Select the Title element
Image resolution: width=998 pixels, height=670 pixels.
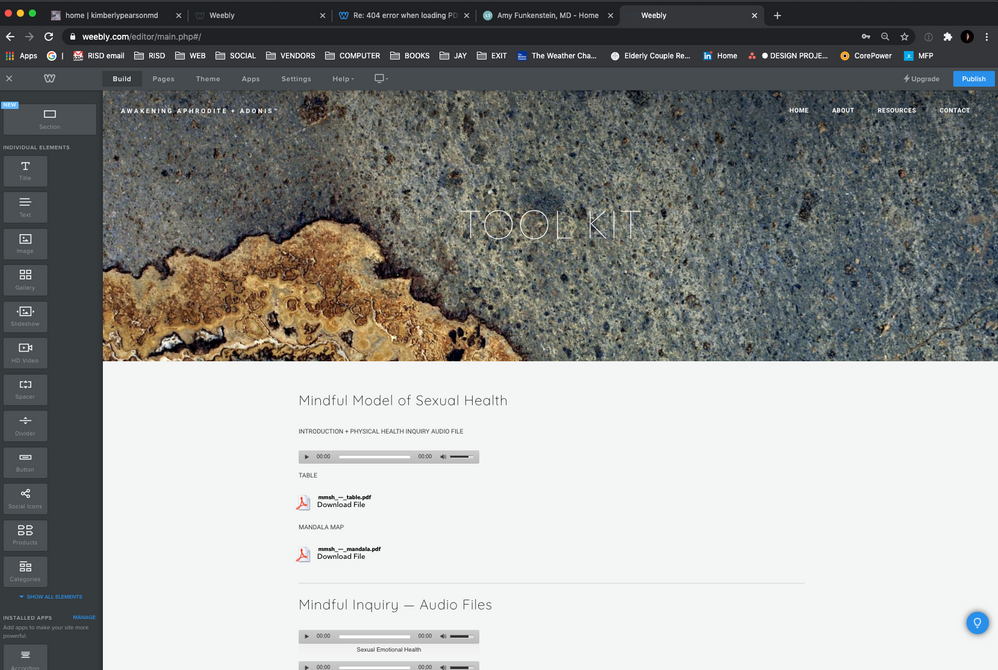(x=25, y=171)
